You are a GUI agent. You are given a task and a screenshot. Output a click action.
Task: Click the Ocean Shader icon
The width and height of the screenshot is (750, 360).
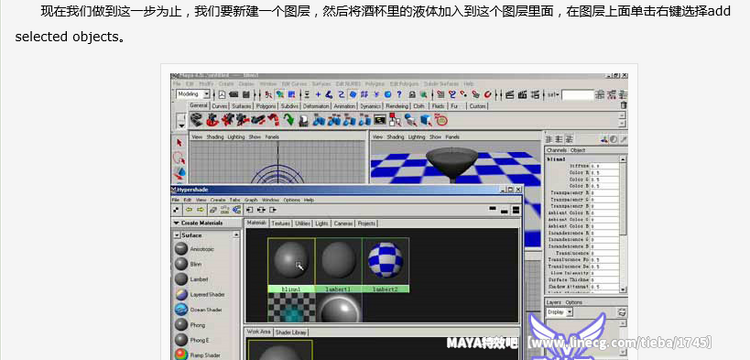(x=181, y=310)
